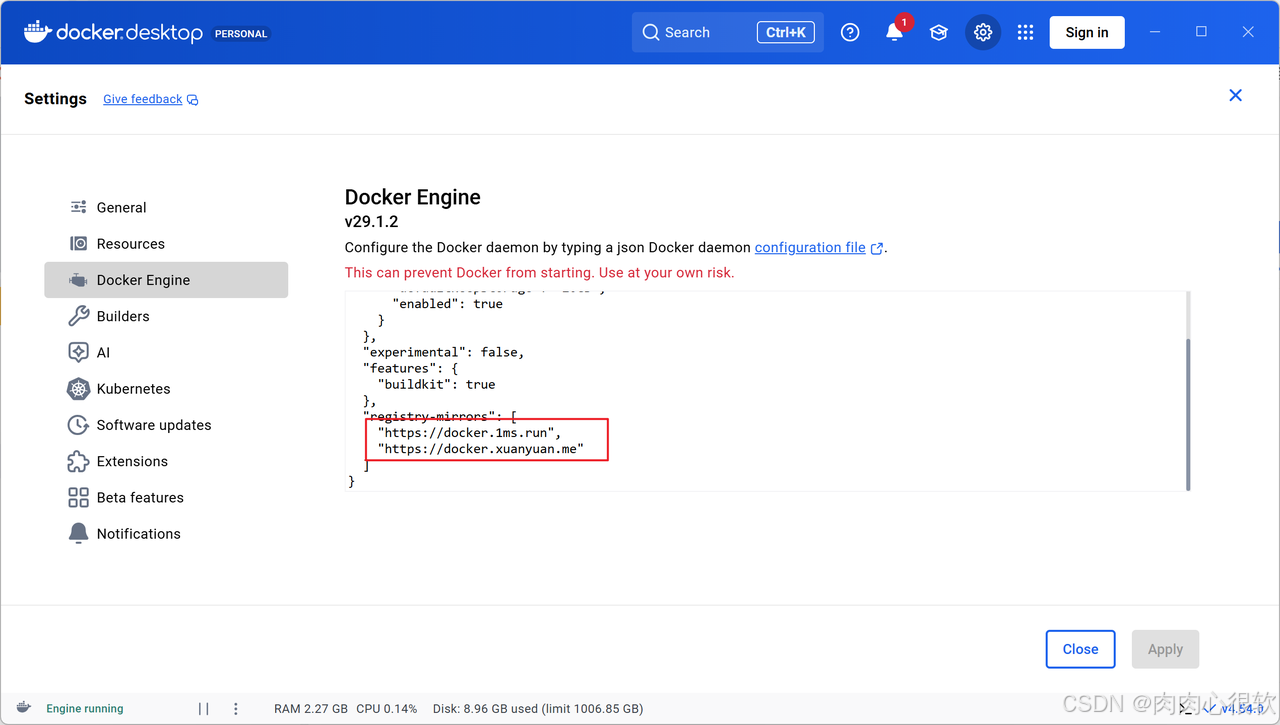Click the "https://docker.xuanyuan.me" mirror line
Screen dimensions: 1280x725
481,449
